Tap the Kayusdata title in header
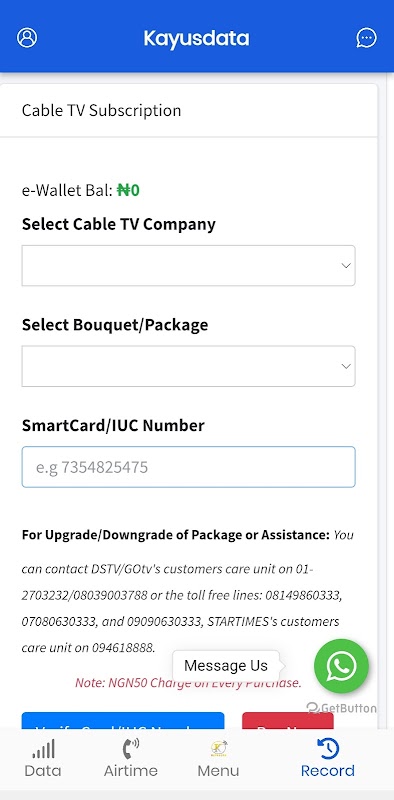The width and height of the screenshot is (394, 800). (x=196, y=38)
